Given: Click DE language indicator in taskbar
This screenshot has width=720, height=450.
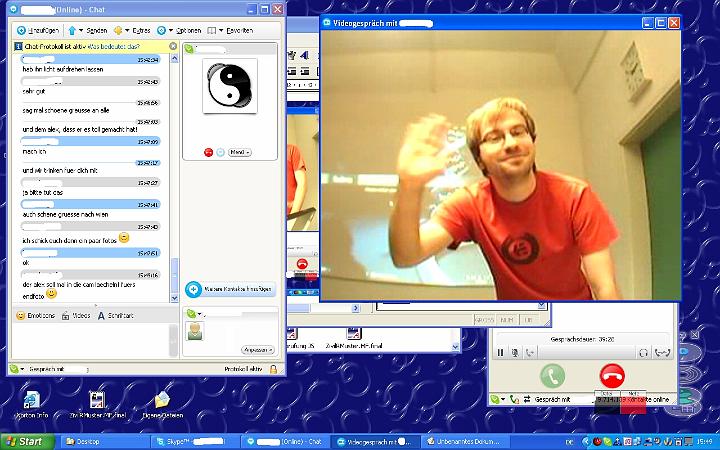Looking at the screenshot, I should pos(569,442).
